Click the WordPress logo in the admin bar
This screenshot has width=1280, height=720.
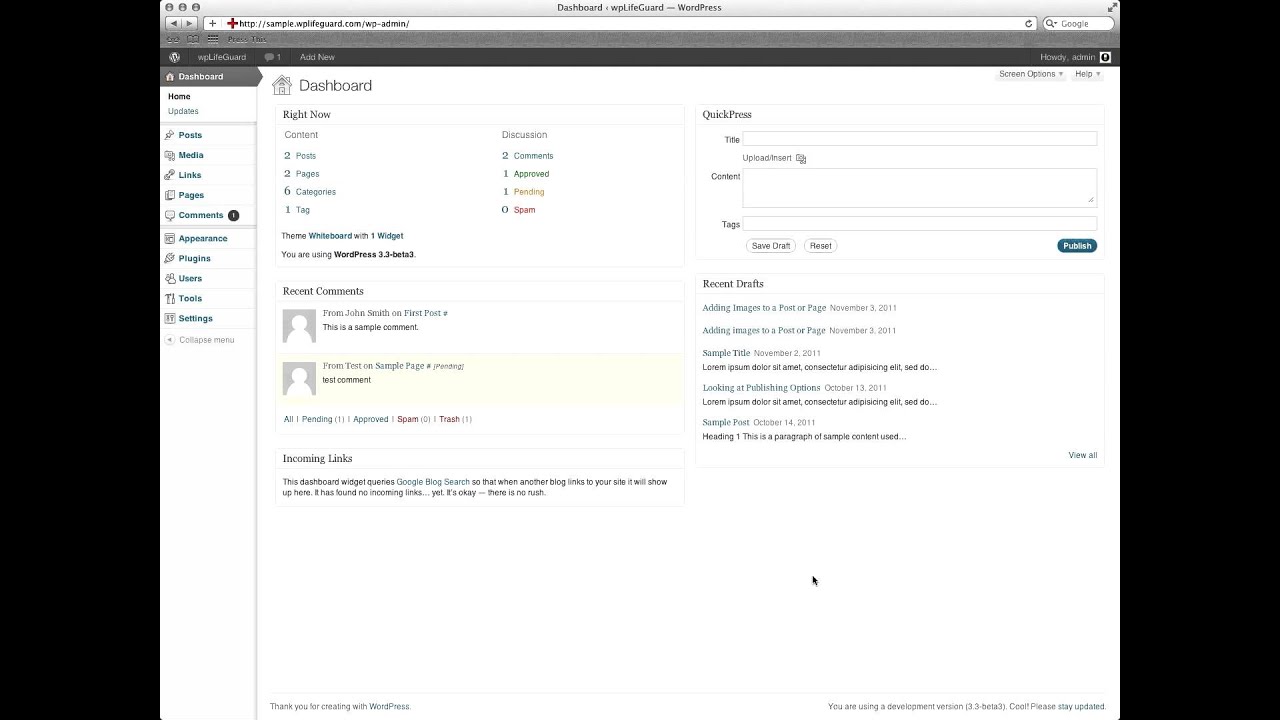click(x=174, y=57)
